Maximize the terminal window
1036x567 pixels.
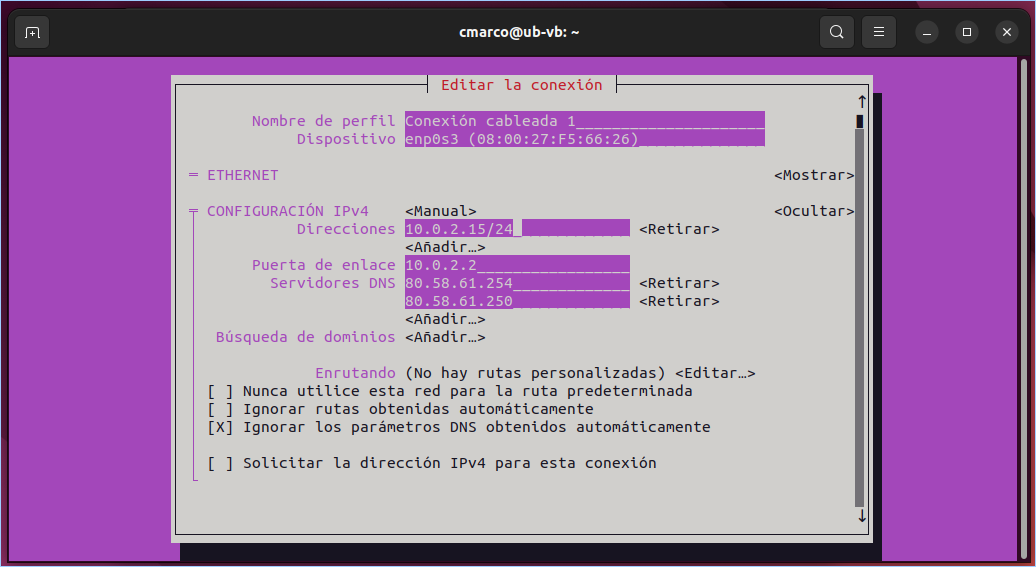(x=966, y=32)
